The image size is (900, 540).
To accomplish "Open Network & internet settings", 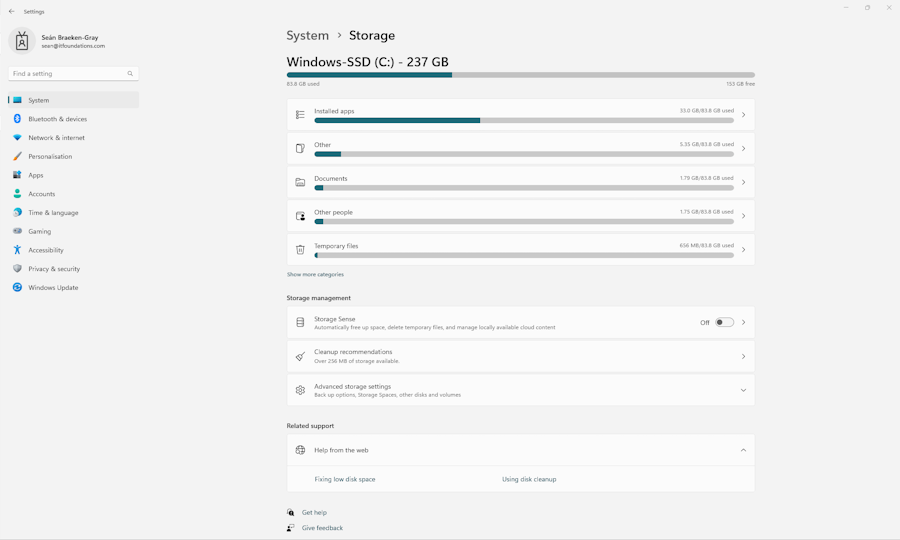I will point(56,138).
